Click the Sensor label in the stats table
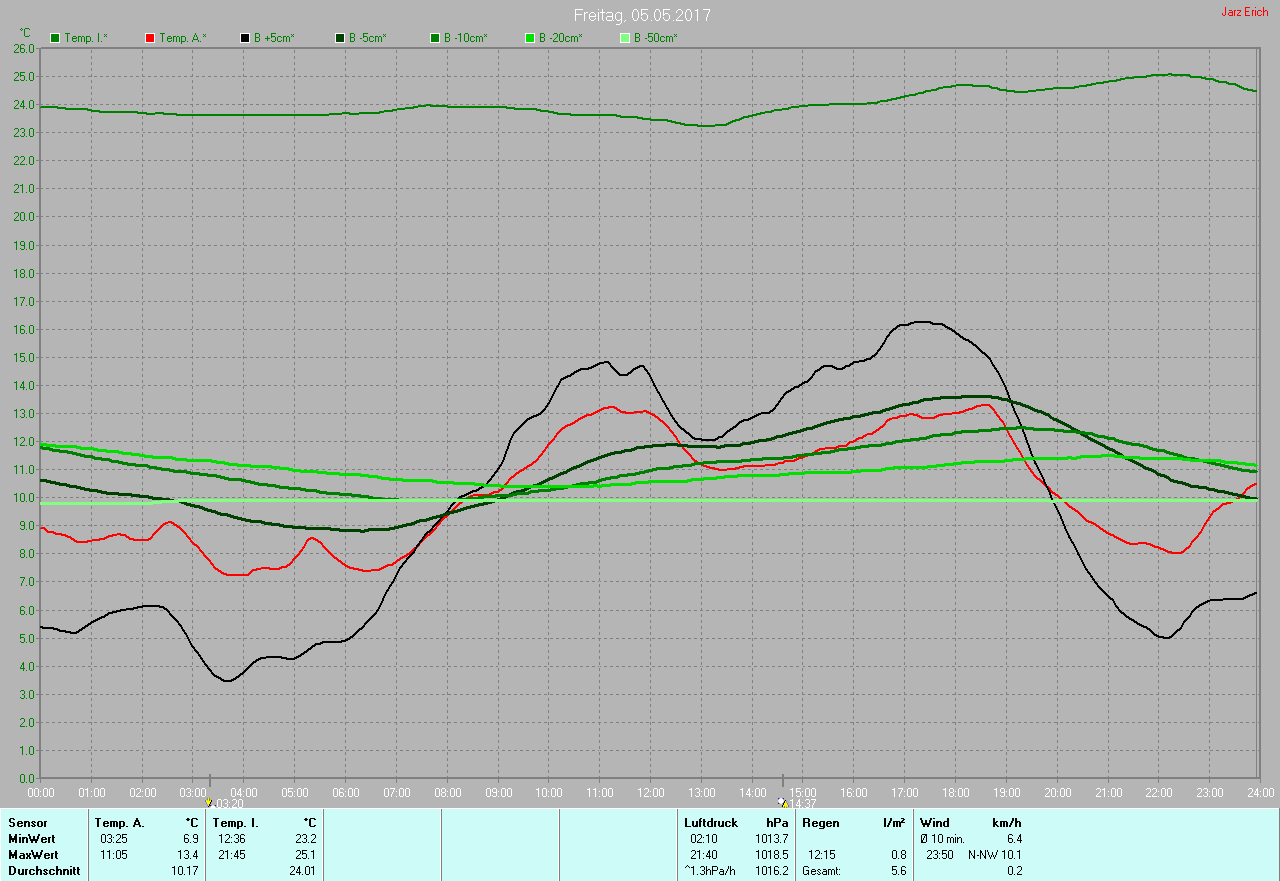Screen dimensions: 1280x881 point(27,822)
